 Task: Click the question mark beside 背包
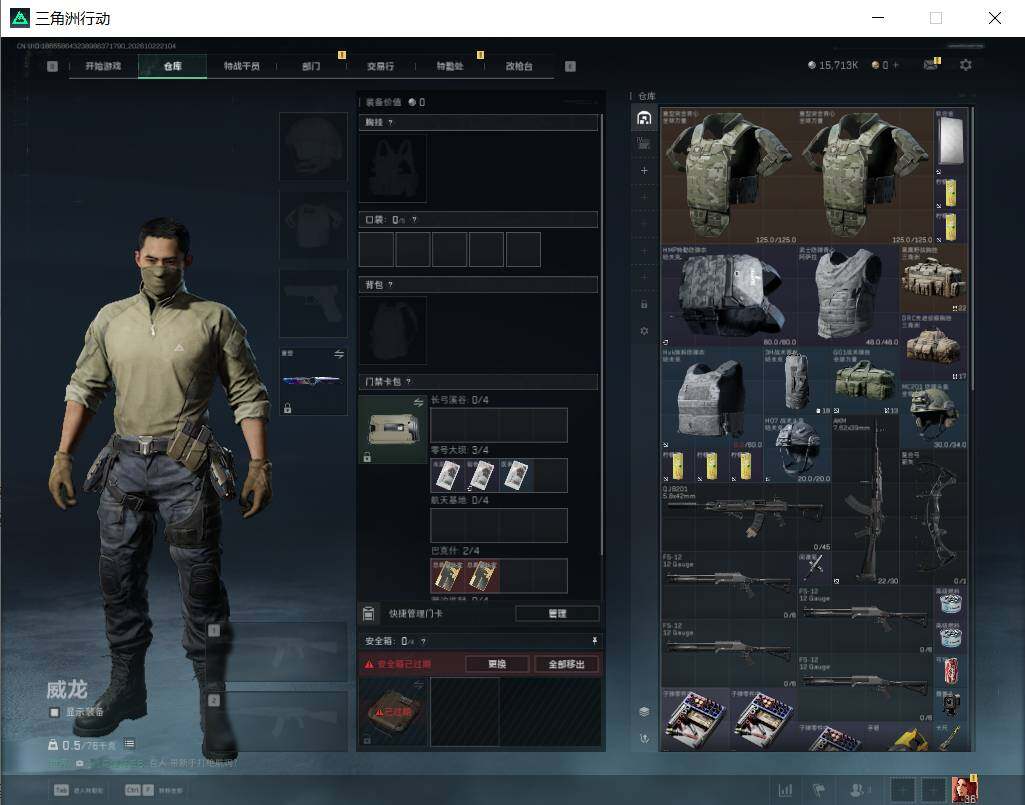click(x=390, y=284)
